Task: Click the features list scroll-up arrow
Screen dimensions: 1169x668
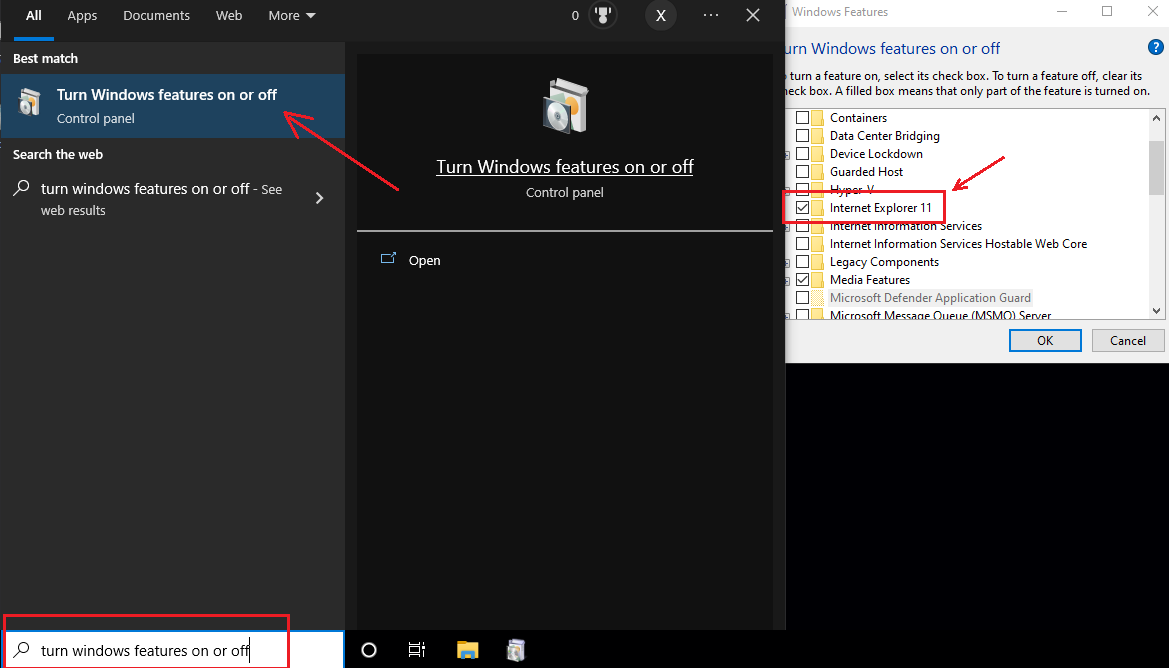Action: pos(1156,118)
